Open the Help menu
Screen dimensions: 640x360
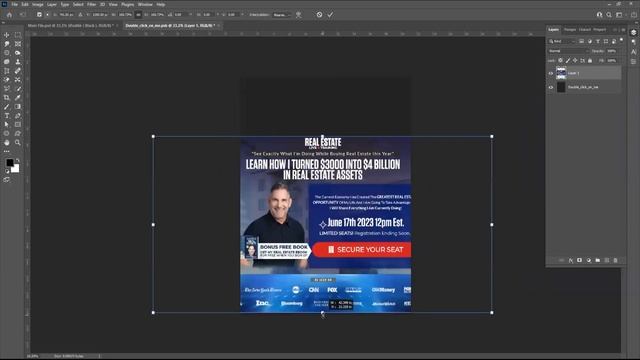click(x=161, y=4)
